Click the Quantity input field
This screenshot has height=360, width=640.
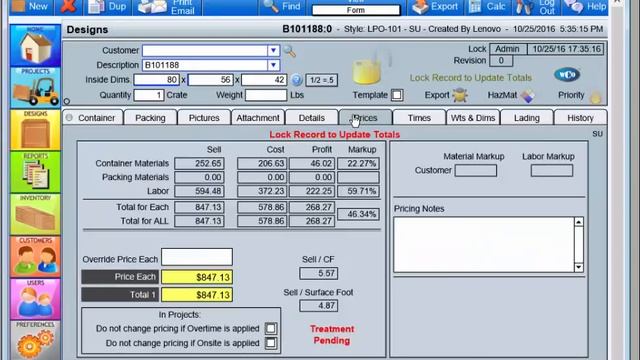pyautogui.click(x=149, y=95)
